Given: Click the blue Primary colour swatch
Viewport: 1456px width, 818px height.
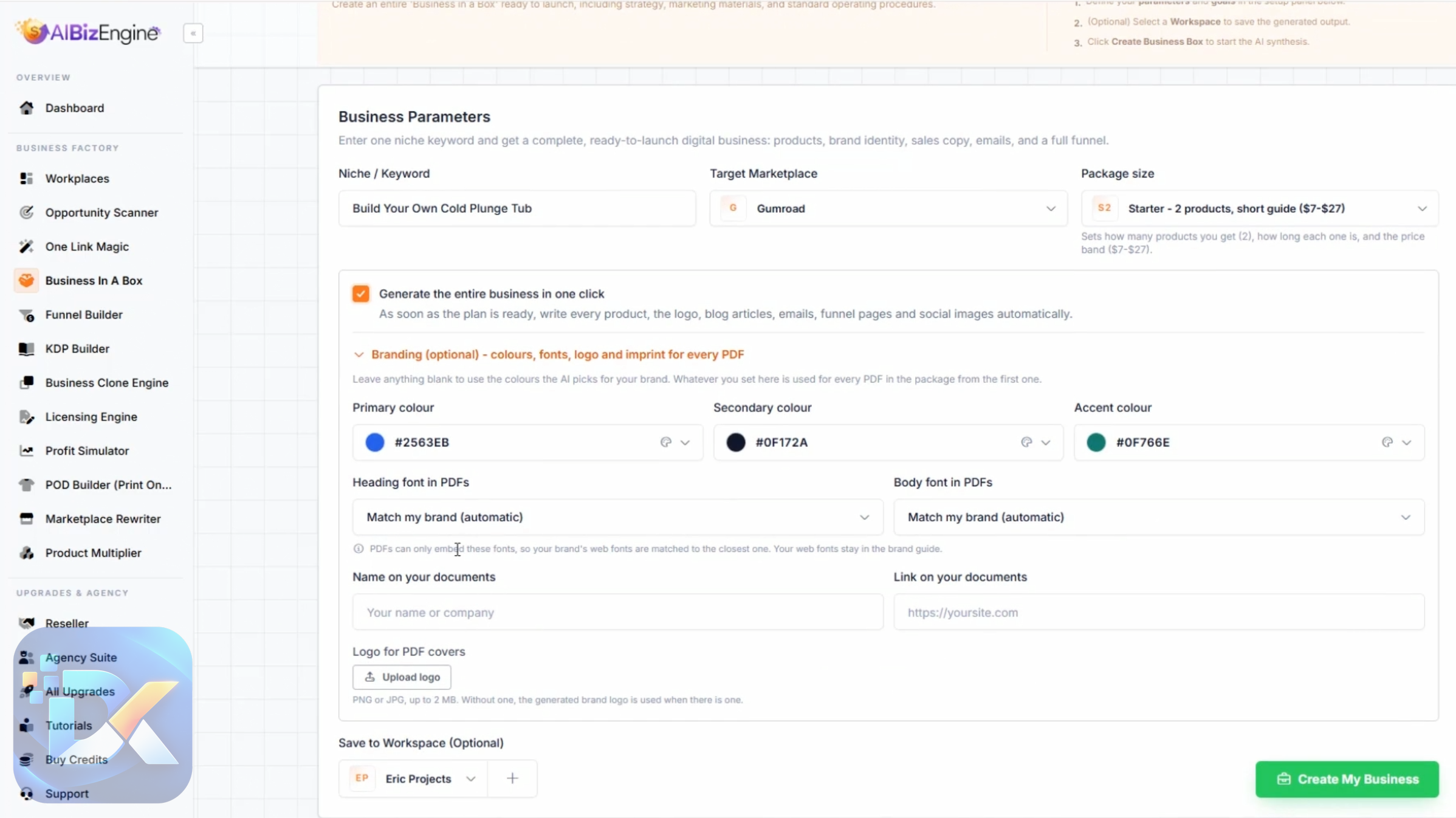Looking at the screenshot, I should [375, 442].
